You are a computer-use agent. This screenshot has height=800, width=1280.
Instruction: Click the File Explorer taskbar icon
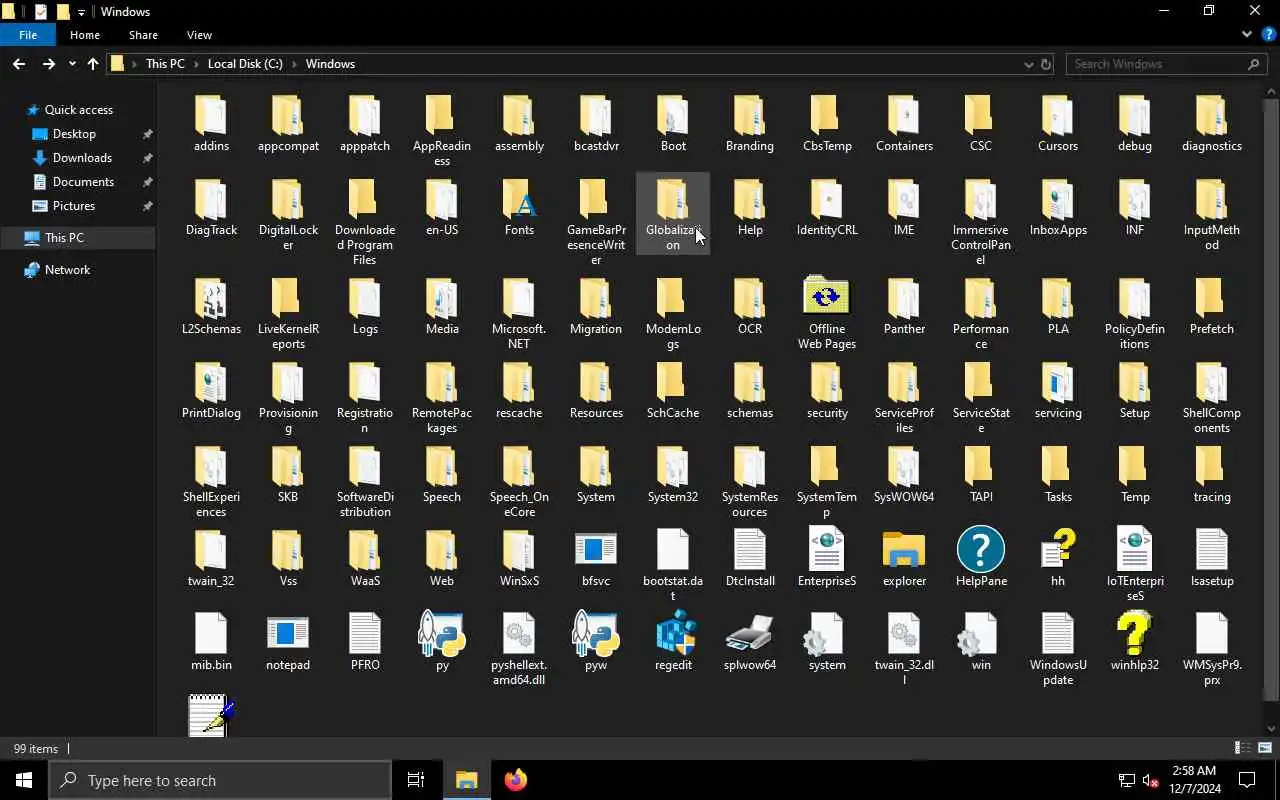466,780
